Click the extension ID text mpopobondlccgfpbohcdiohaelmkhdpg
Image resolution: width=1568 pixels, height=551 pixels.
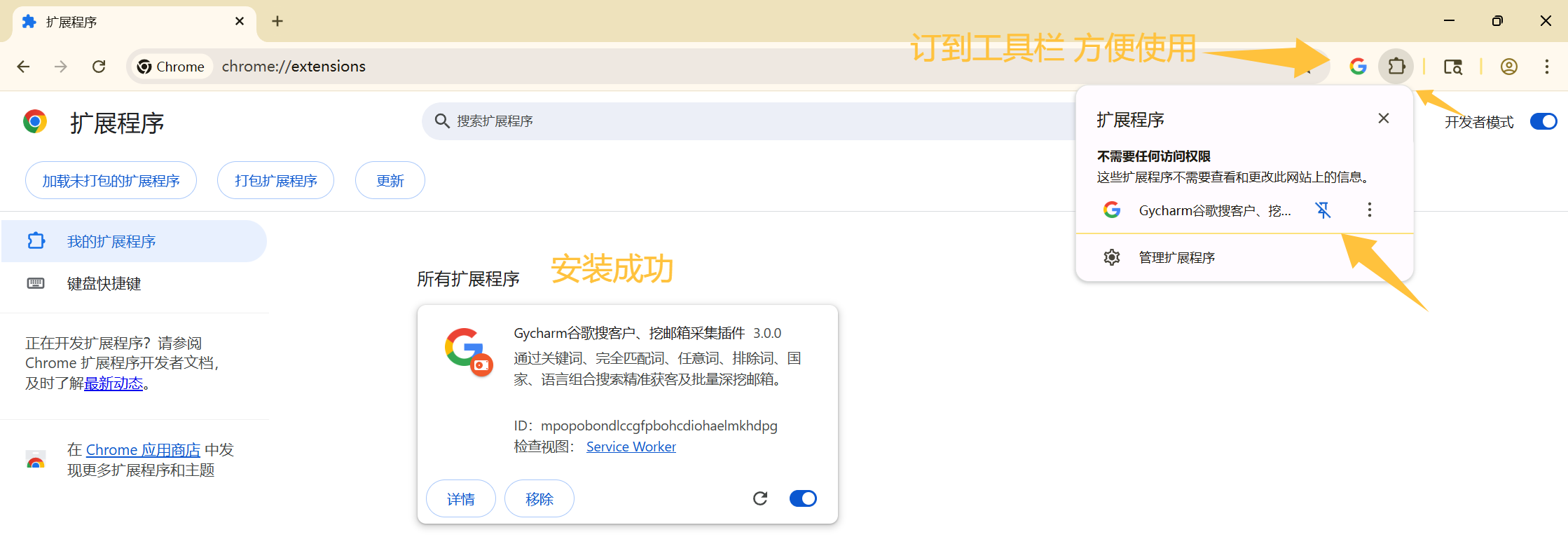point(659,426)
